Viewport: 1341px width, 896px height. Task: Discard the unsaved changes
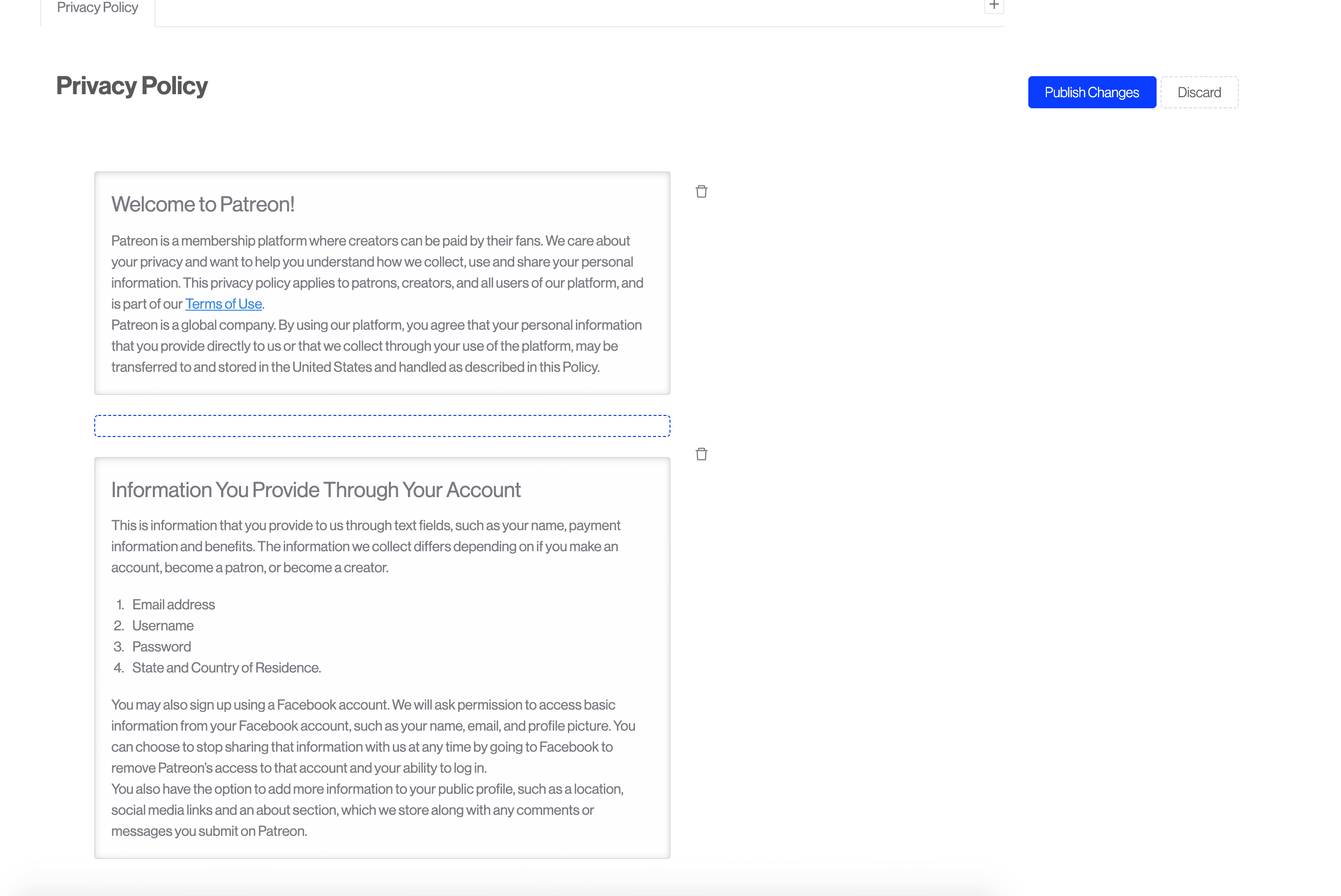[1199, 92]
